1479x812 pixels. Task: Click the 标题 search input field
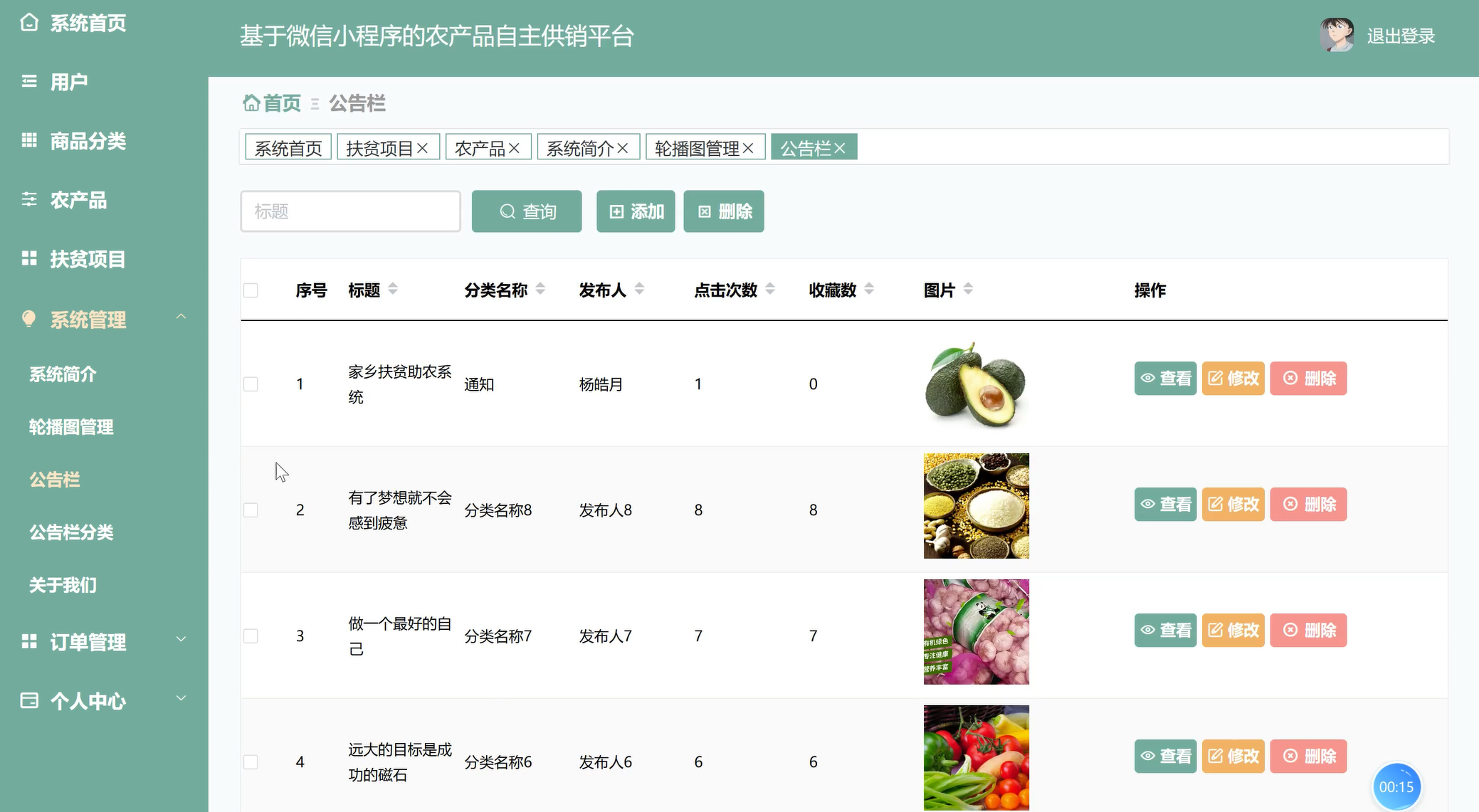pos(350,211)
